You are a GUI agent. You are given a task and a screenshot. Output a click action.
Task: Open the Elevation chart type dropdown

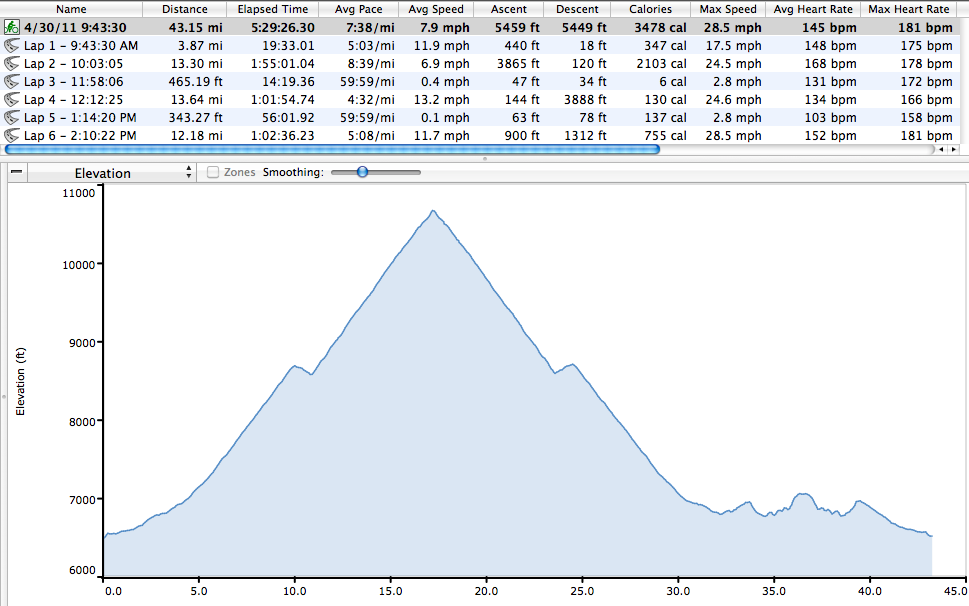pyautogui.click(x=110, y=173)
